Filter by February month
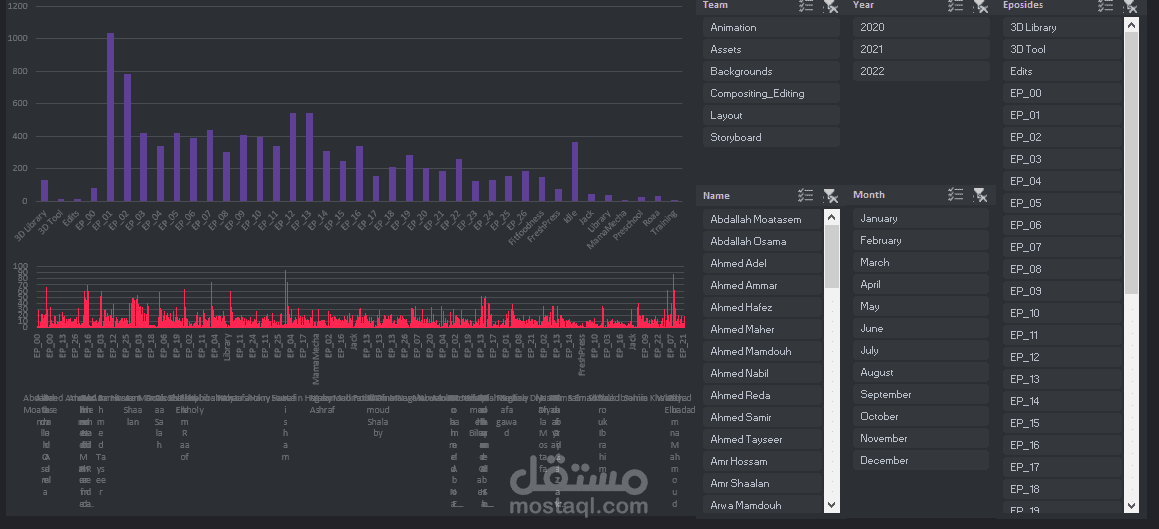Screen dimensions: 1159x529 click(x=921, y=241)
